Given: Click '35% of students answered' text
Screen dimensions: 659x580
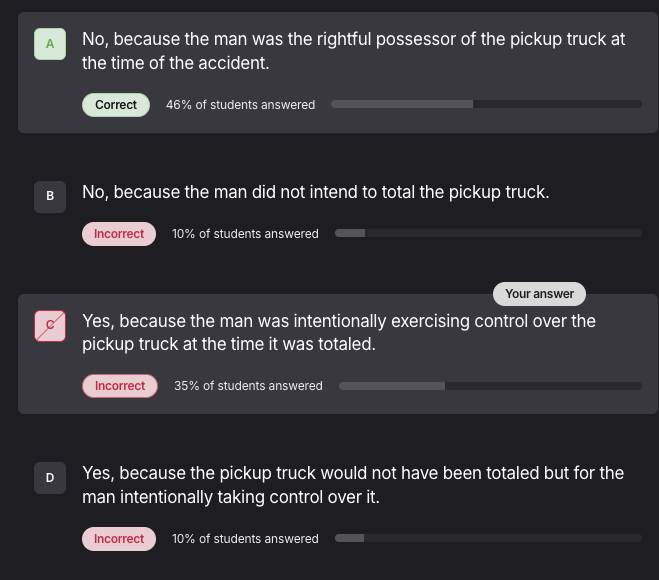Looking at the screenshot, I should (248, 386).
